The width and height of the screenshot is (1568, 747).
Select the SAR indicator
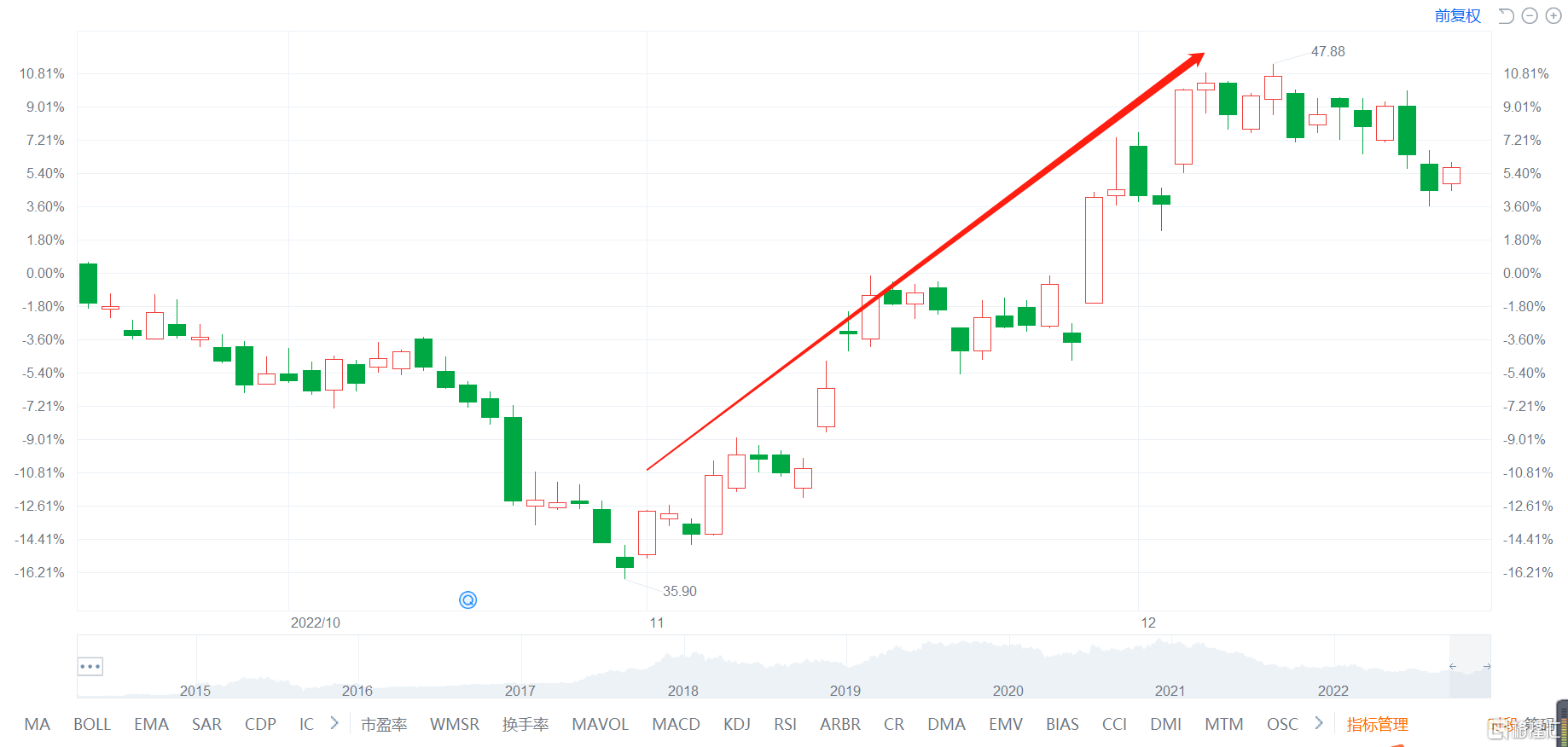[x=206, y=724]
